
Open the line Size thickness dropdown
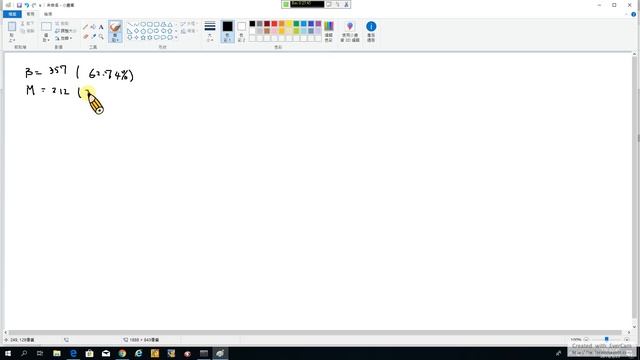(x=210, y=31)
